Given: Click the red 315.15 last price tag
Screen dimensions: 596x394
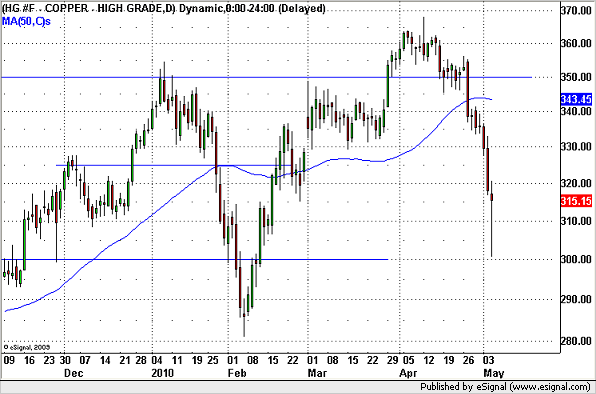Looking at the screenshot, I should coord(576,201).
